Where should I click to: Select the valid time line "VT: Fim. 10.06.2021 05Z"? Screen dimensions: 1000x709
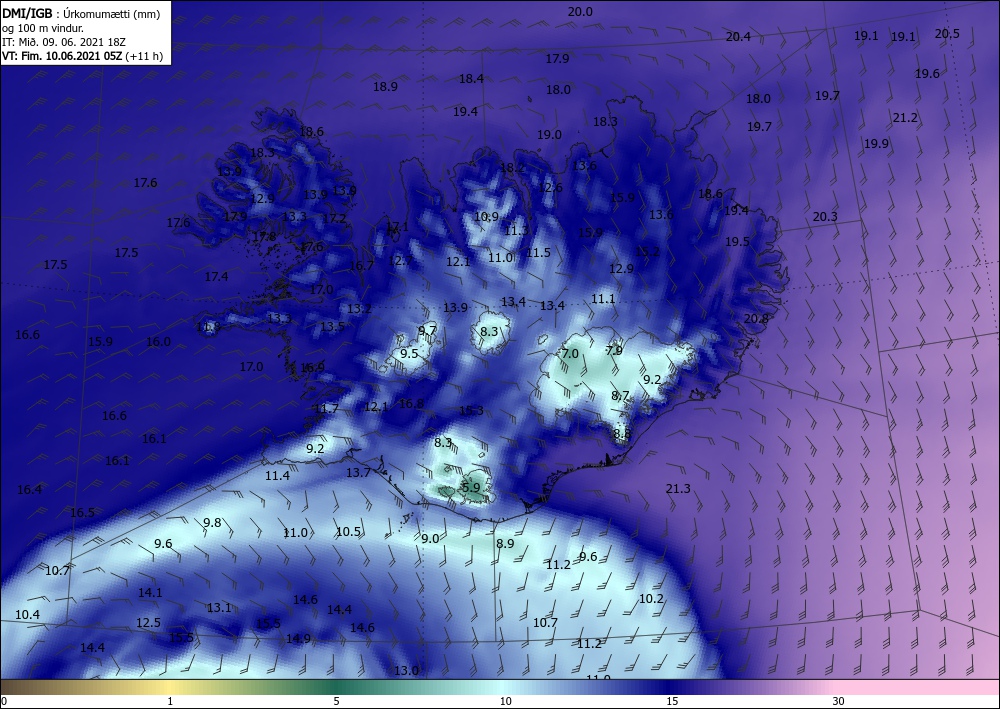[64, 56]
